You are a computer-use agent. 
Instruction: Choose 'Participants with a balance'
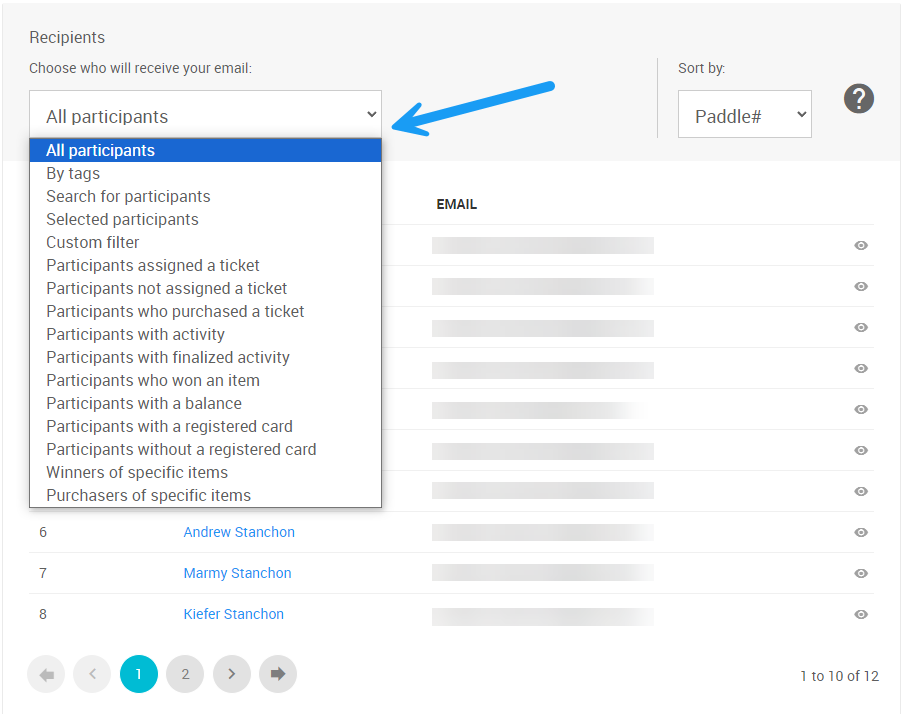pos(144,403)
